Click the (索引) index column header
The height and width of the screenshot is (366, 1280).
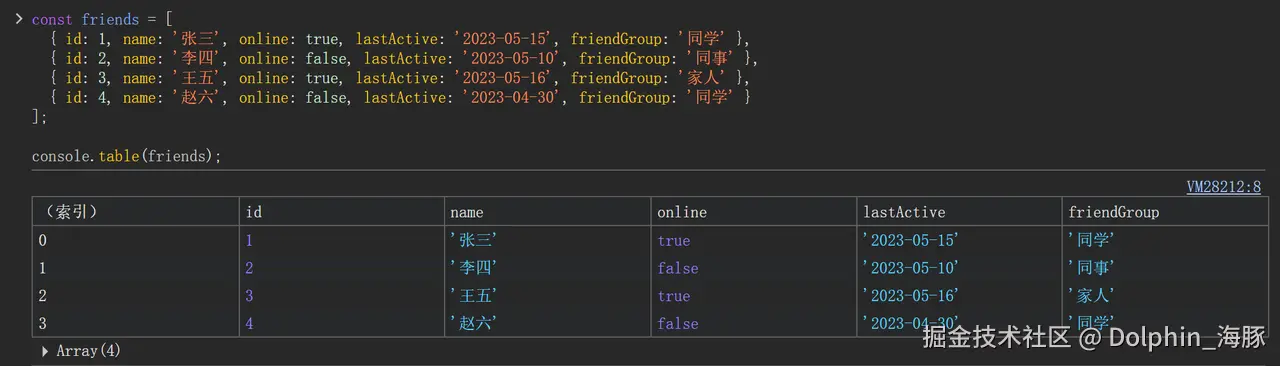tap(135, 212)
